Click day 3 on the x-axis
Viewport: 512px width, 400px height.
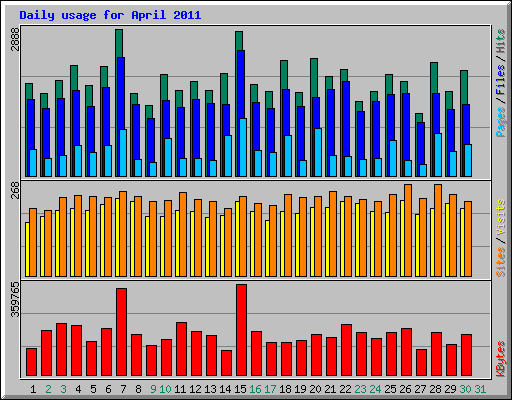[x=63, y=389]
